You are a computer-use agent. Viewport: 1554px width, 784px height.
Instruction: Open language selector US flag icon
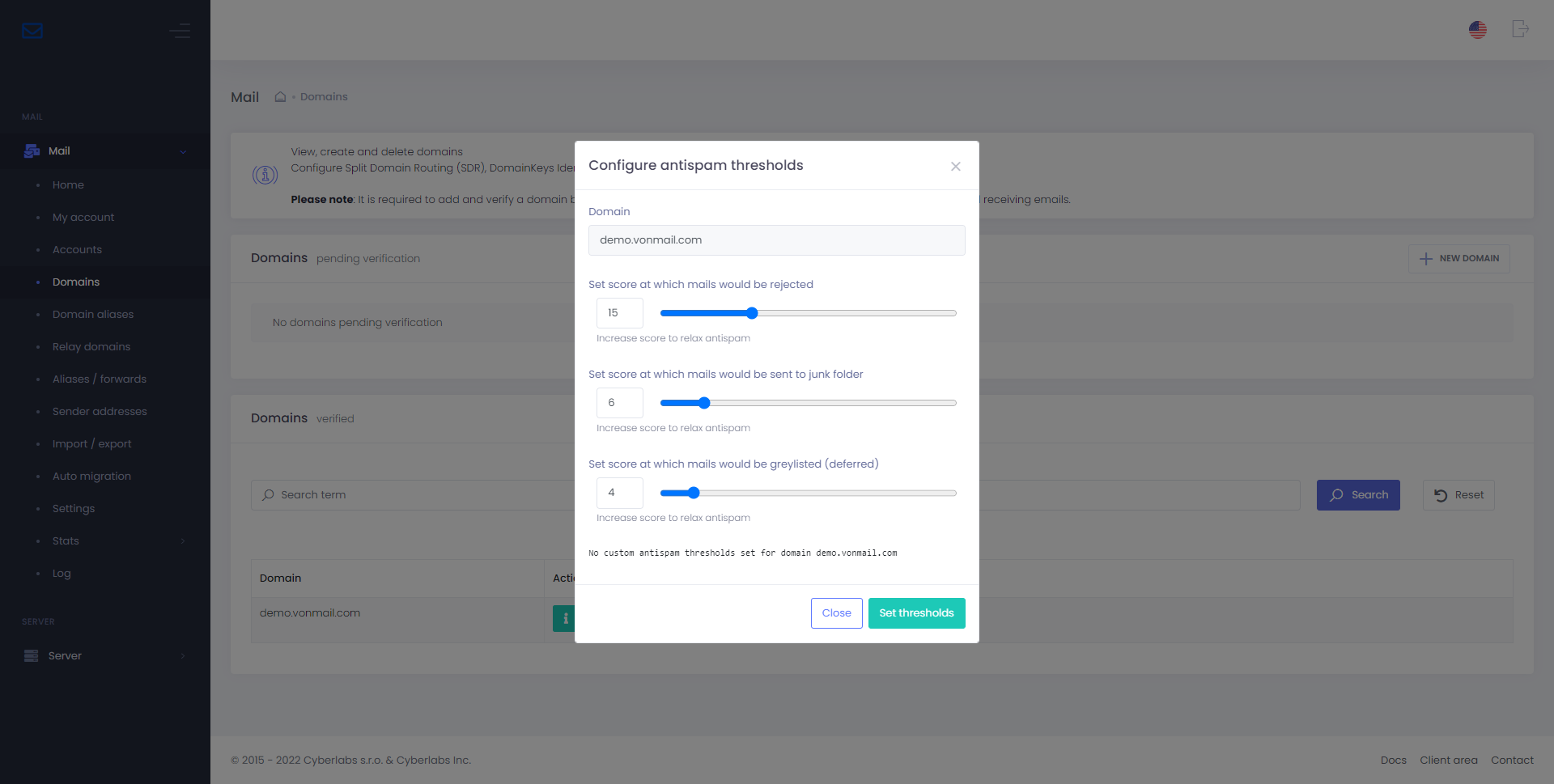pyautogui.click(x=1478, y=30)
